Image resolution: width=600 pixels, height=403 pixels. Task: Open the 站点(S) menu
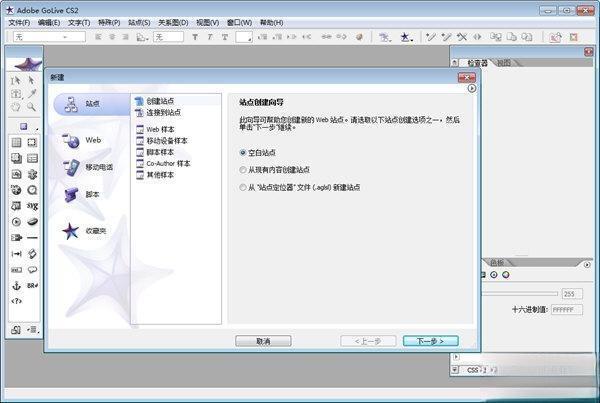139,23
